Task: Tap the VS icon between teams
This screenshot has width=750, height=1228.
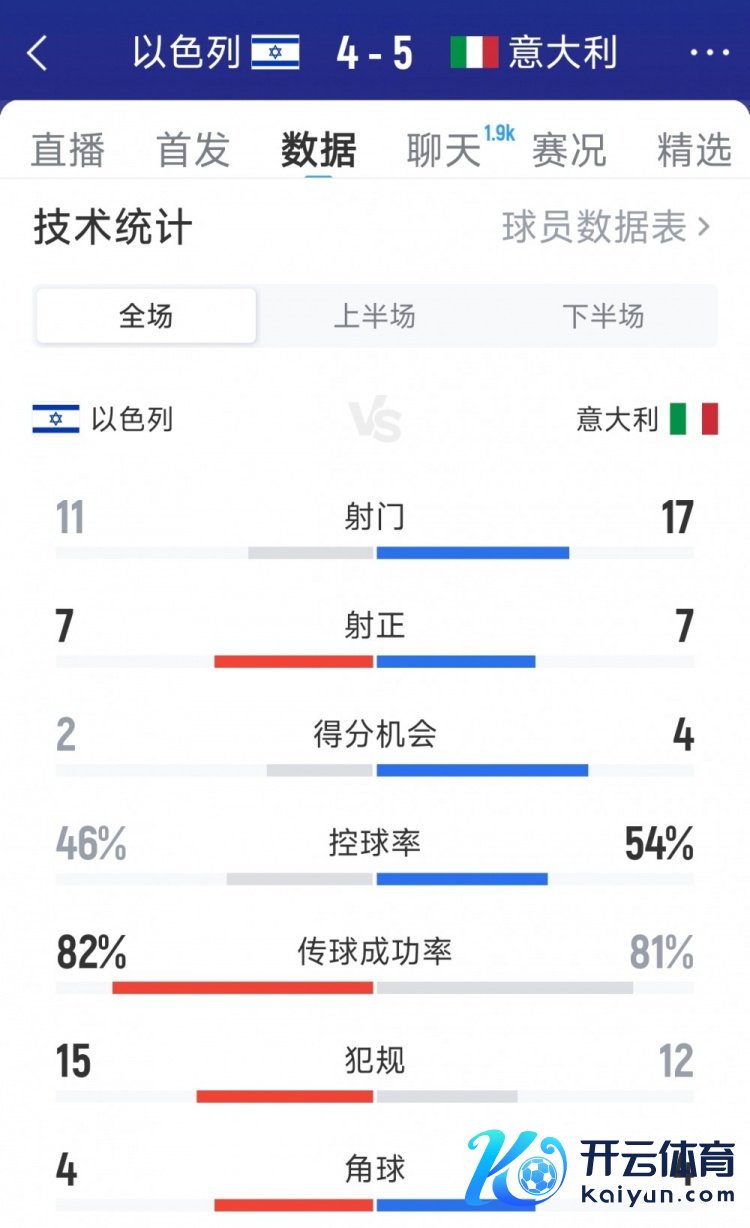Action: pos(375,420)
